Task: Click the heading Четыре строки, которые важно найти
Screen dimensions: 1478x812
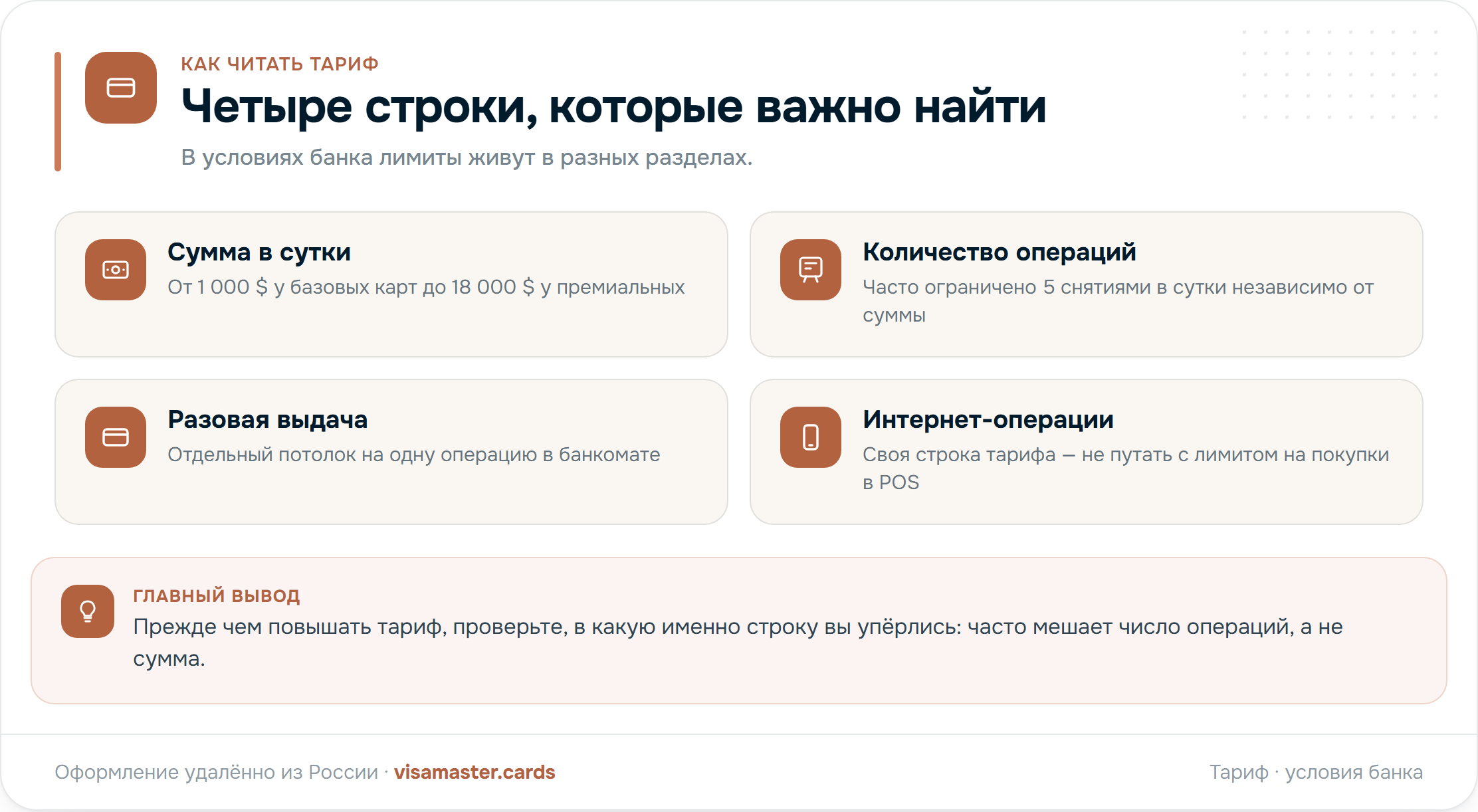Action: point(613,106)
